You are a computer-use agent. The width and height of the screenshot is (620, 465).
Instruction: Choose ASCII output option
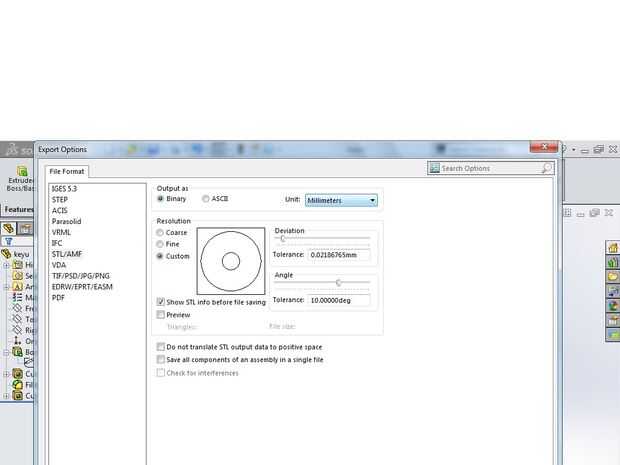[206, 198]
